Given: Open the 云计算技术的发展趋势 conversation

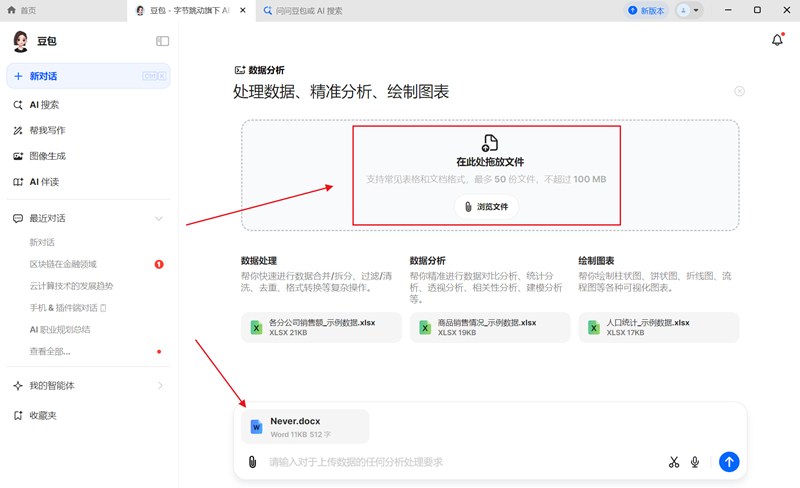Looking at the screenshot, I should coord(71,286).
